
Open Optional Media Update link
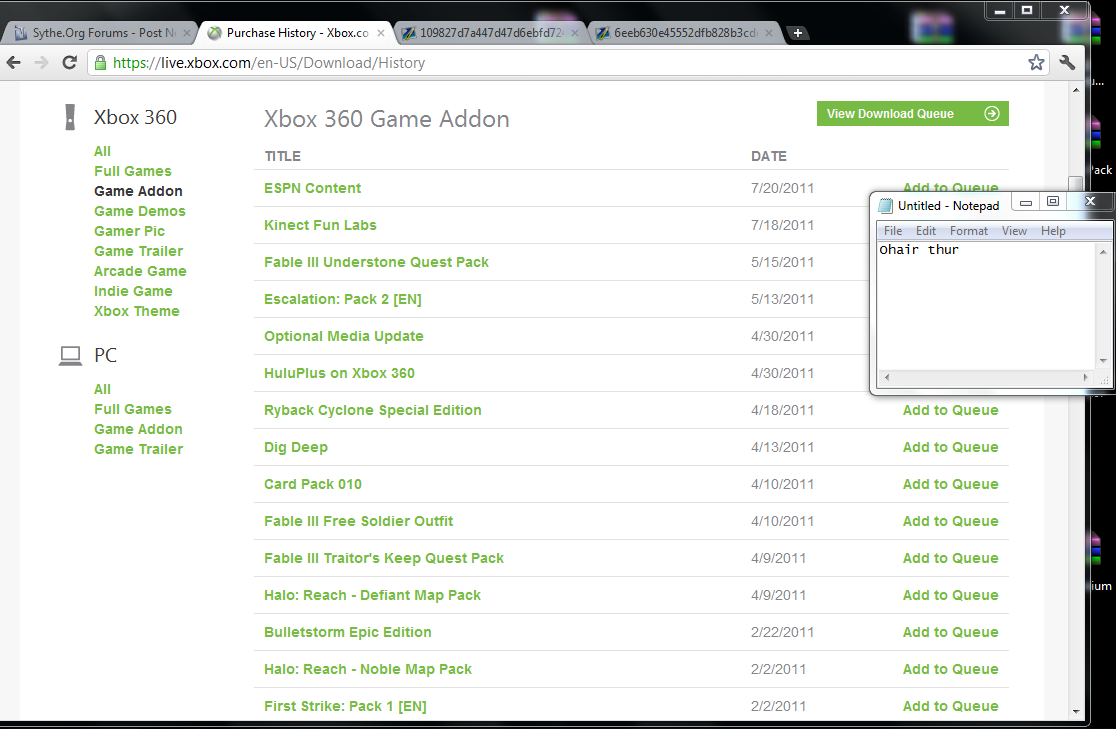[344, 336]
